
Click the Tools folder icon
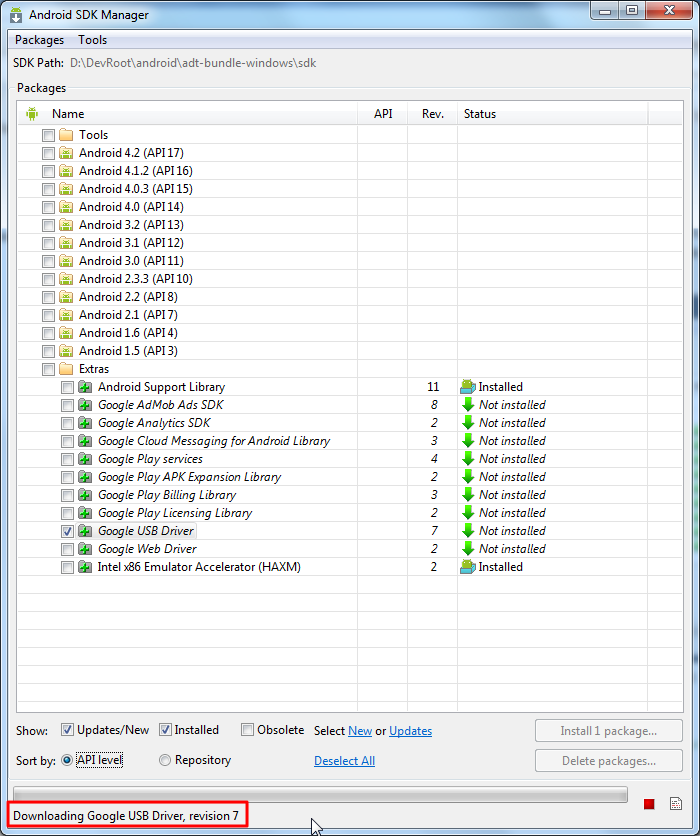pos(66,134)
